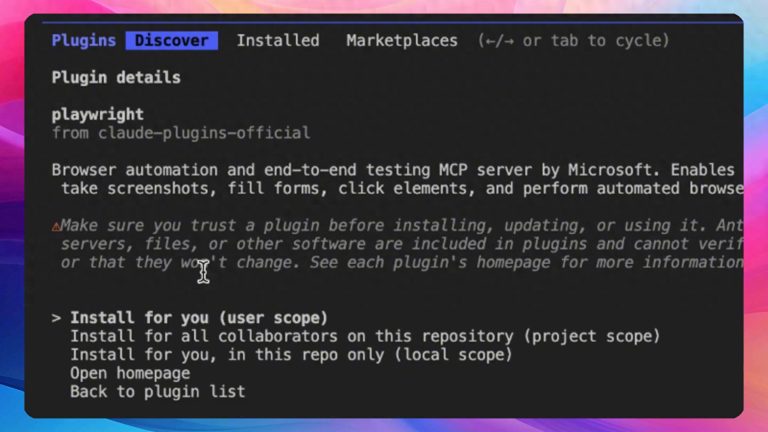The width and height of the screenshot is (768, 432).
Task: Go to the Marketplaces tab
Action: point(402,41)
